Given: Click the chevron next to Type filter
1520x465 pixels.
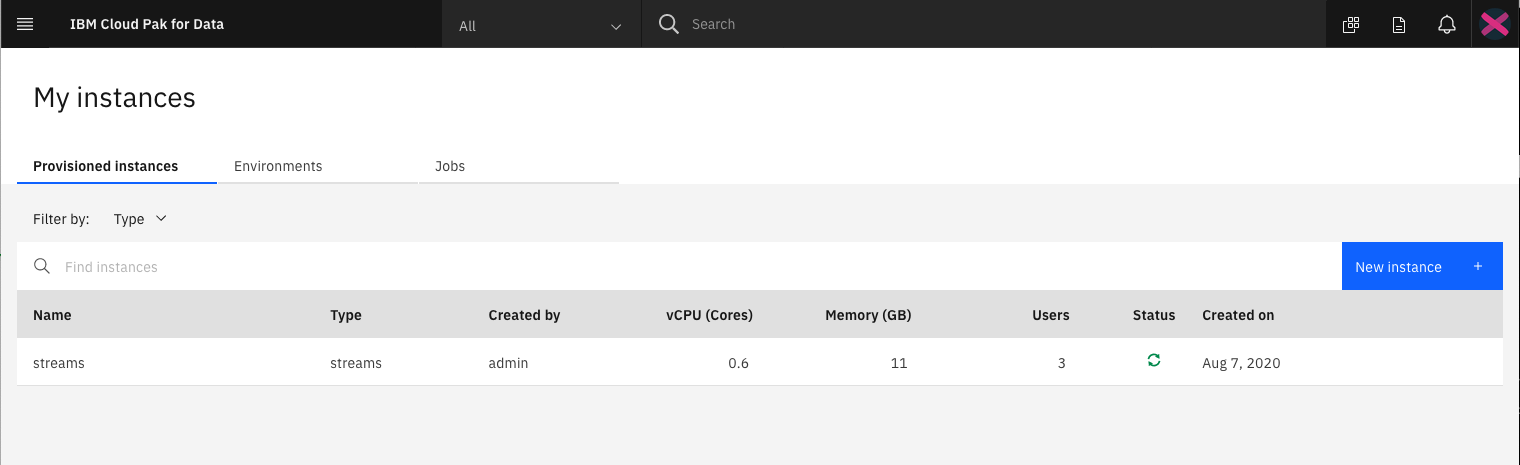Looking at the screenshot, I should (161, 219).
